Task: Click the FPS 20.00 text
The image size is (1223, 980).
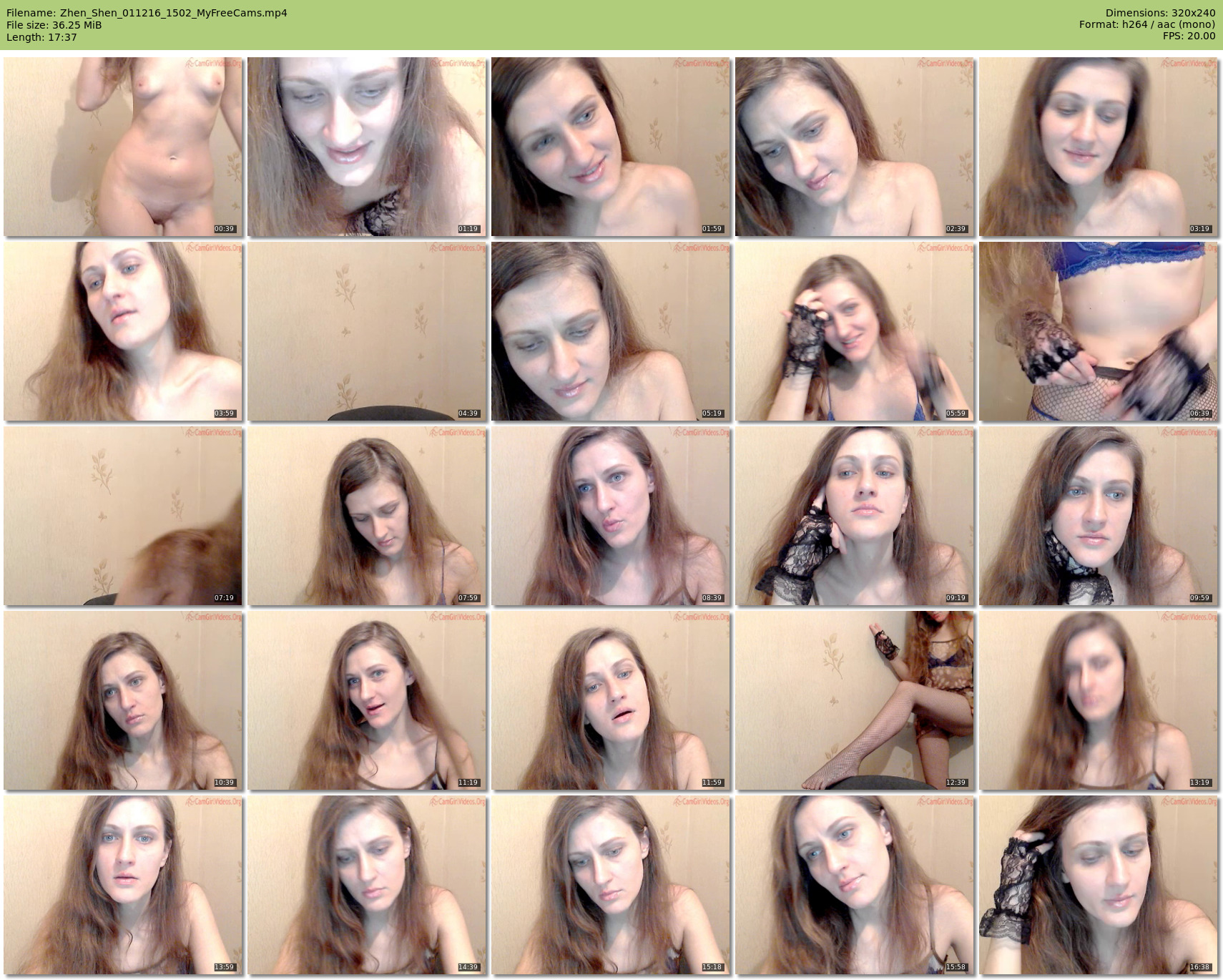Action: click(1189, 36)
